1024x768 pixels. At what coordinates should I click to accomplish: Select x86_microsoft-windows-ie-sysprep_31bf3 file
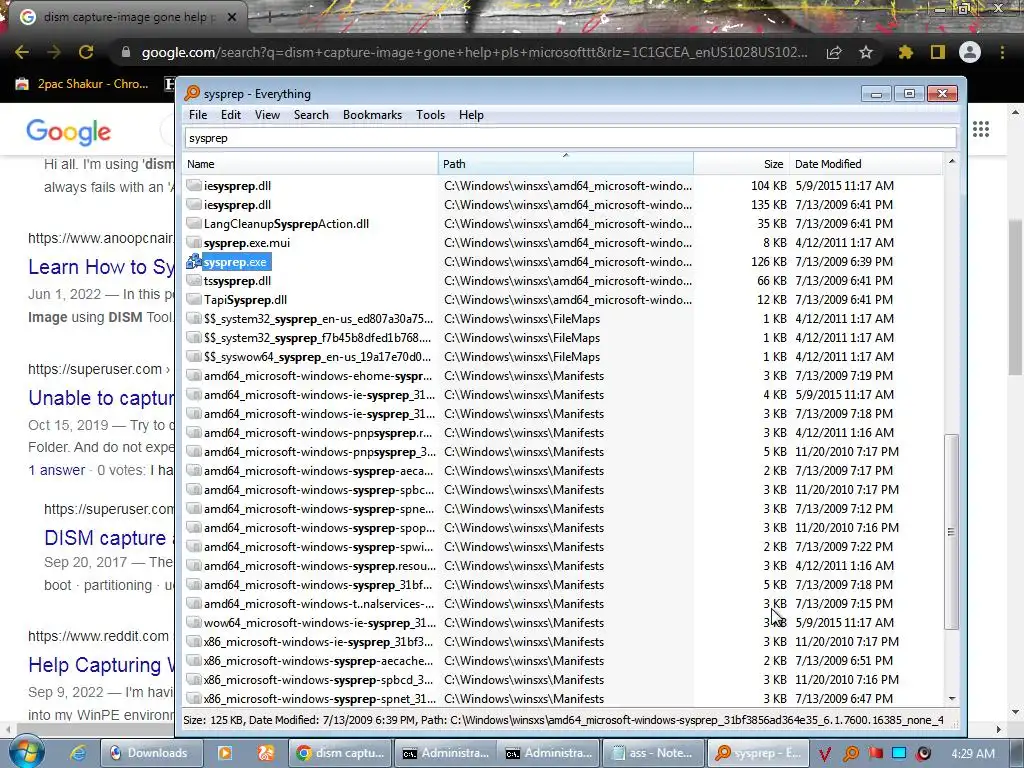click(x=317, y=641)
